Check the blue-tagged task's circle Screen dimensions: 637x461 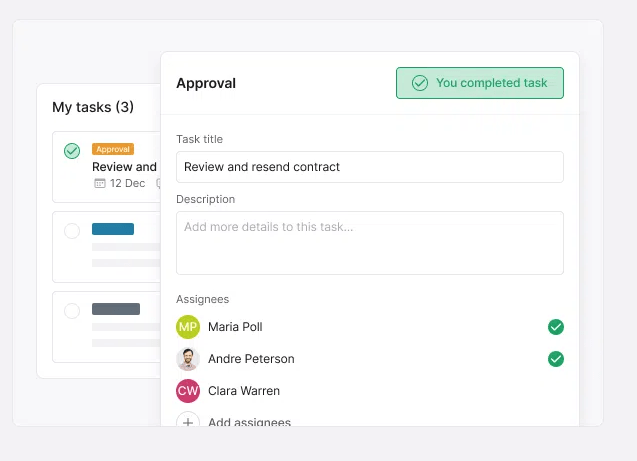tap(72, 231)
